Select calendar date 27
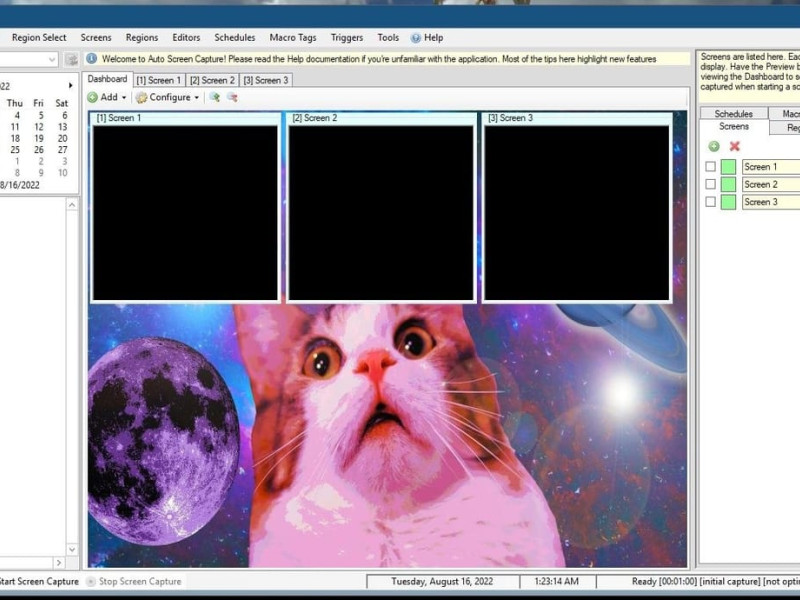Screen dimensions: 800x600 tap(62, 149)
